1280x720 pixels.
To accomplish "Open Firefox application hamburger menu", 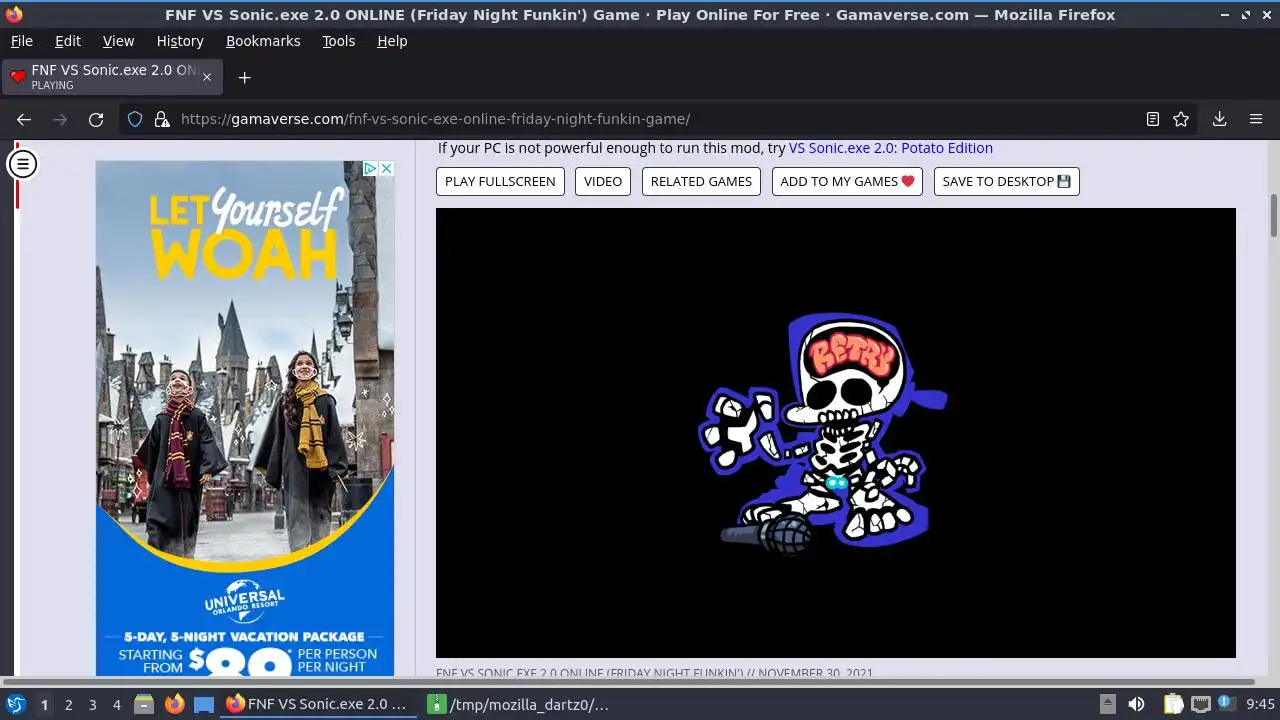I will coord(1256,119).
